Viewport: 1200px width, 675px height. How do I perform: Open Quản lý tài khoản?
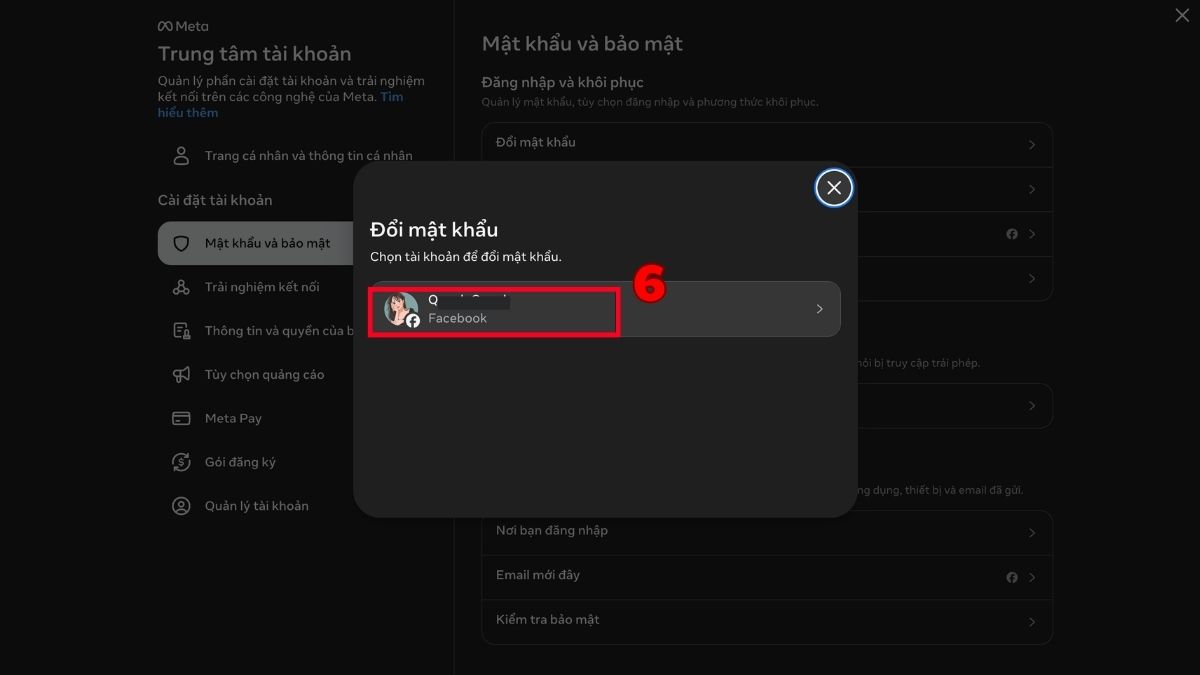click(257, 506)
